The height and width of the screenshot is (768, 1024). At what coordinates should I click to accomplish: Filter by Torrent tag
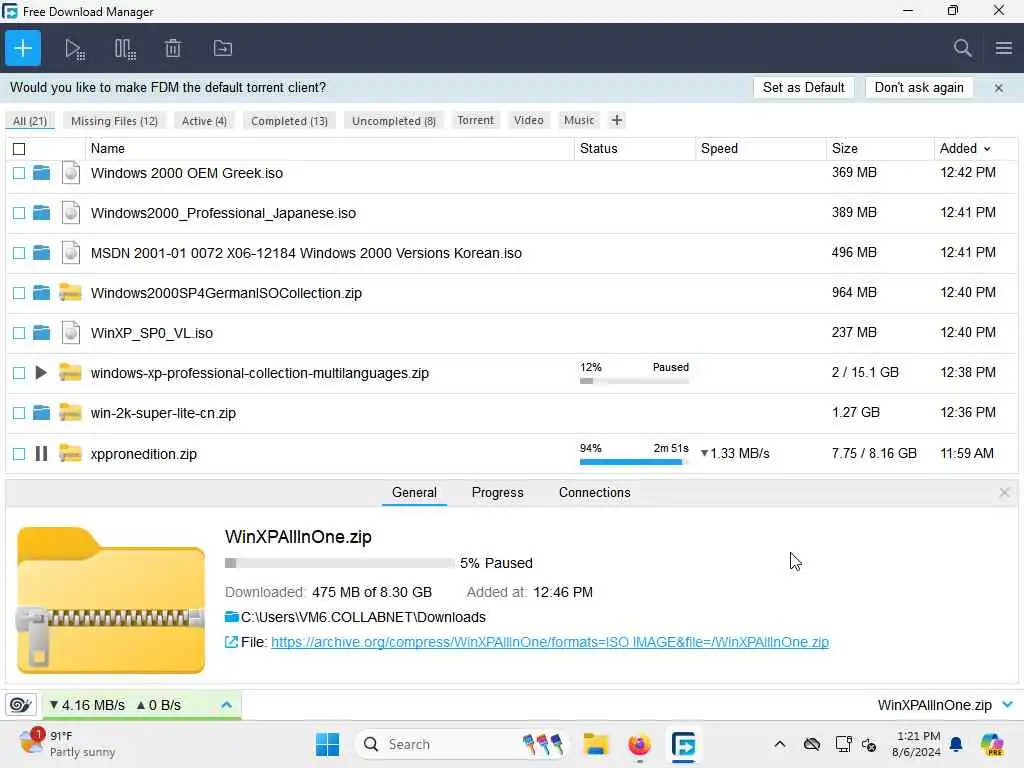pos(475,120)
